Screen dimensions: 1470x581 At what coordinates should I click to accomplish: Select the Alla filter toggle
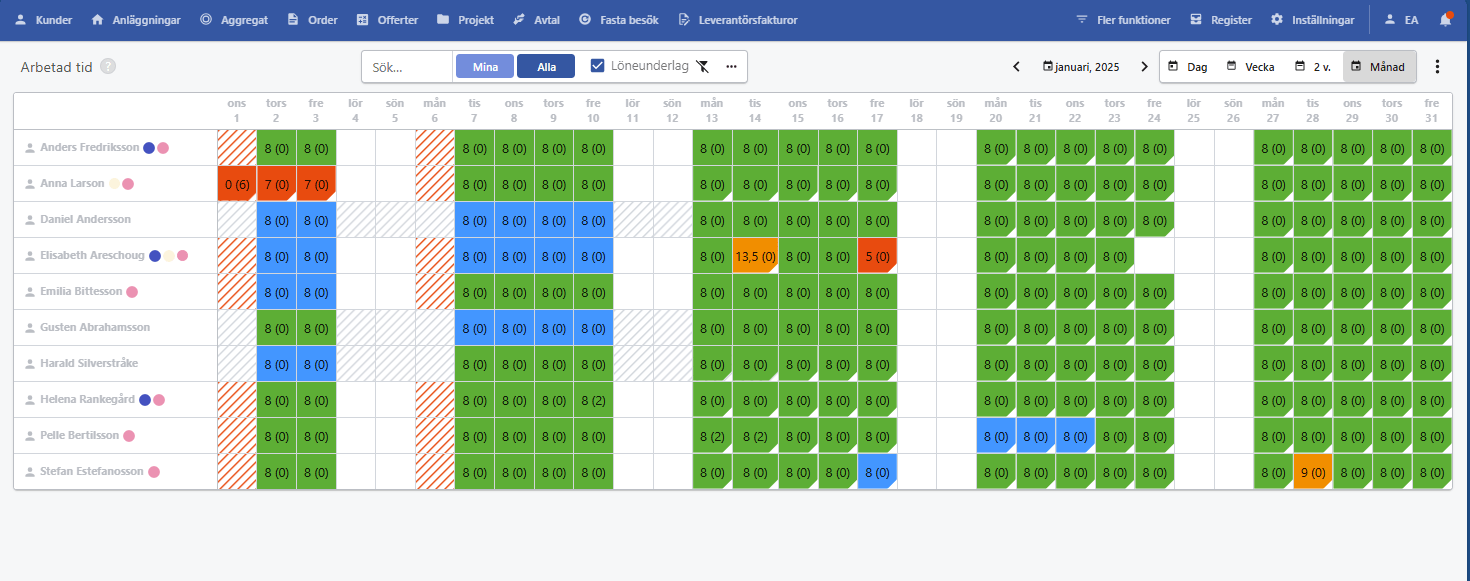click(546, 67)
